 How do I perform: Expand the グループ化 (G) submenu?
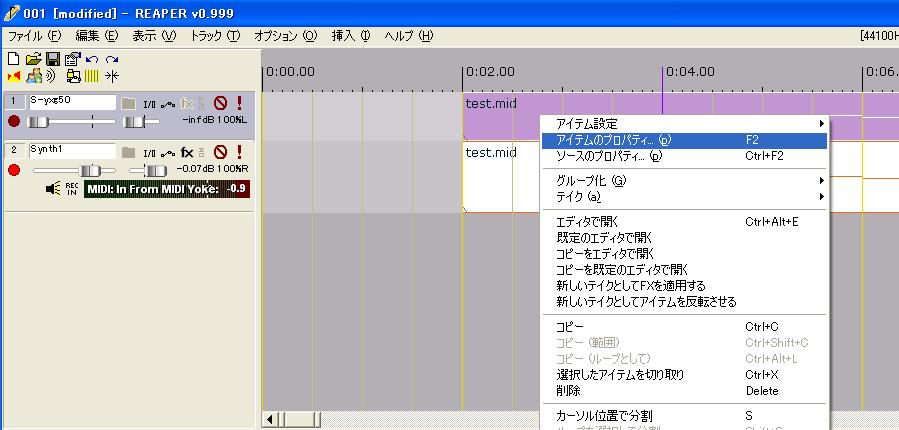[x=685, y=181]
